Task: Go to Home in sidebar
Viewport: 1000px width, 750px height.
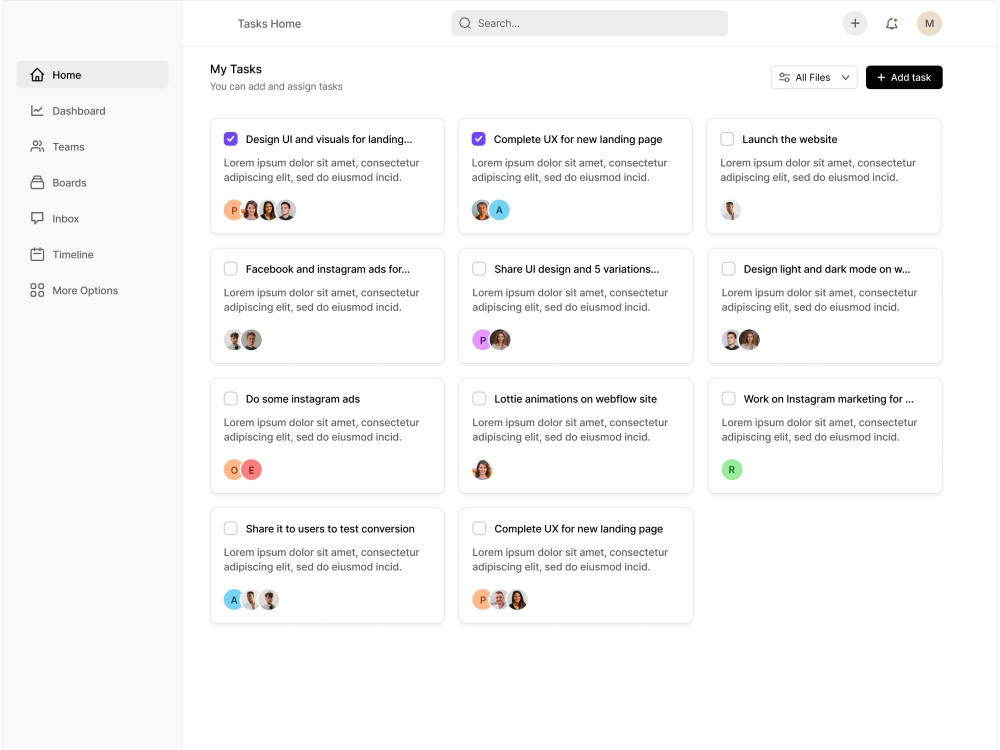Action: (x=92, y=75)
